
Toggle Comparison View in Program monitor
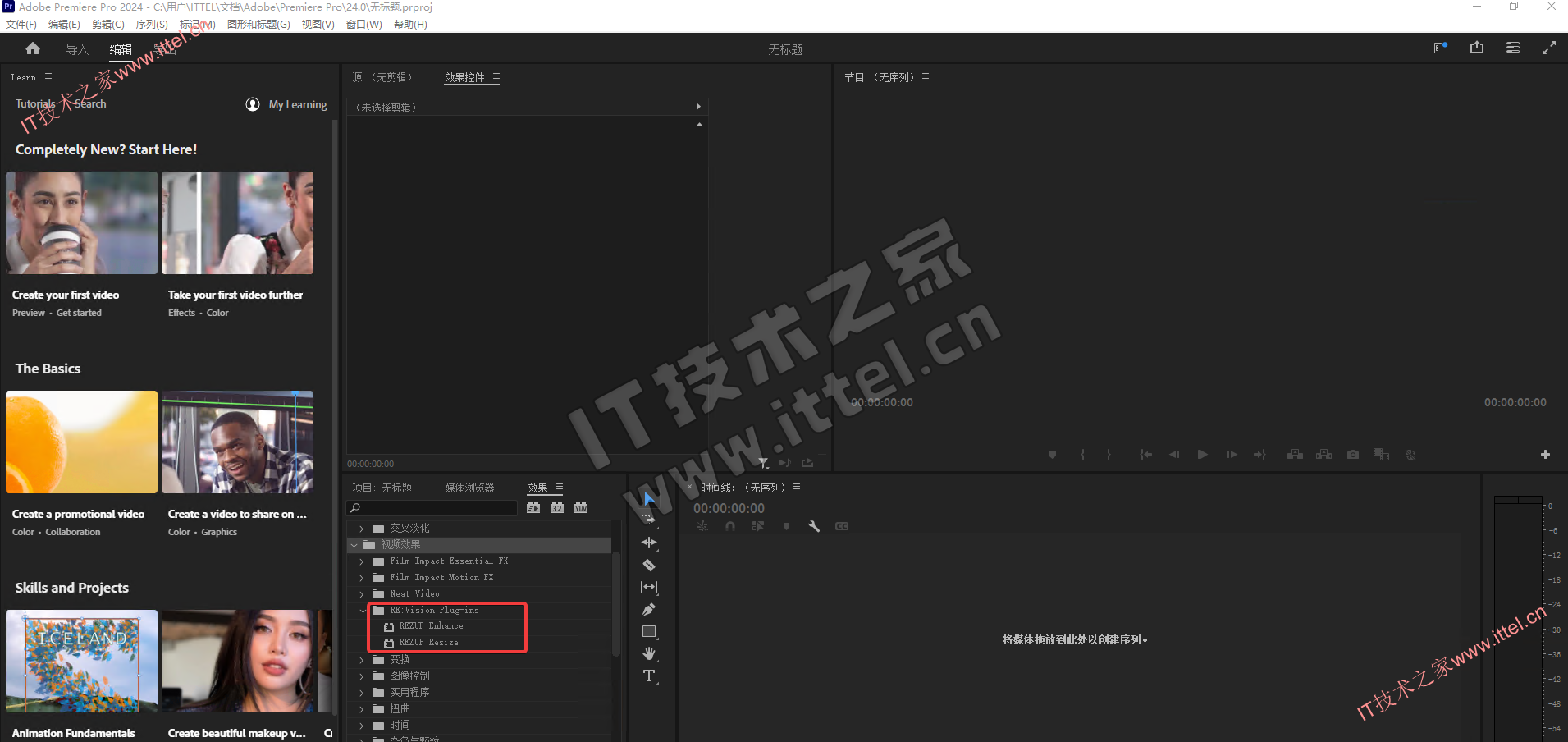pyautogui.click(x=1382, y=455)
